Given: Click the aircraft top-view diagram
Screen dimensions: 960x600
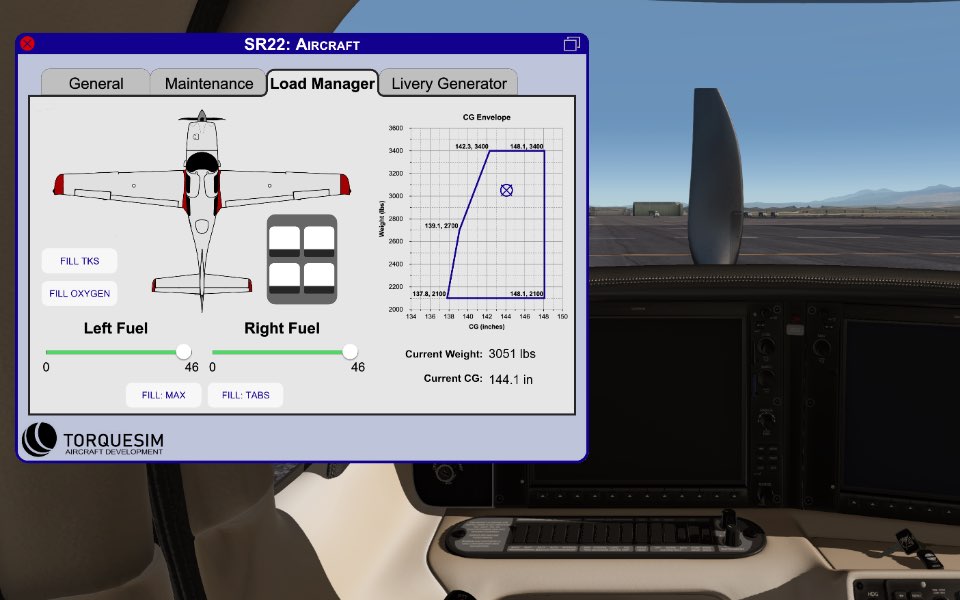Looking at the screenshot, I should pyautogui.click(x=202, y=210).
